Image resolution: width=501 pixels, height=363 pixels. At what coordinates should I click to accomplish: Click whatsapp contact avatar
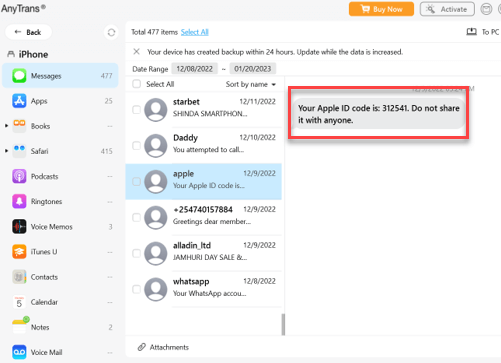point(156,289)
